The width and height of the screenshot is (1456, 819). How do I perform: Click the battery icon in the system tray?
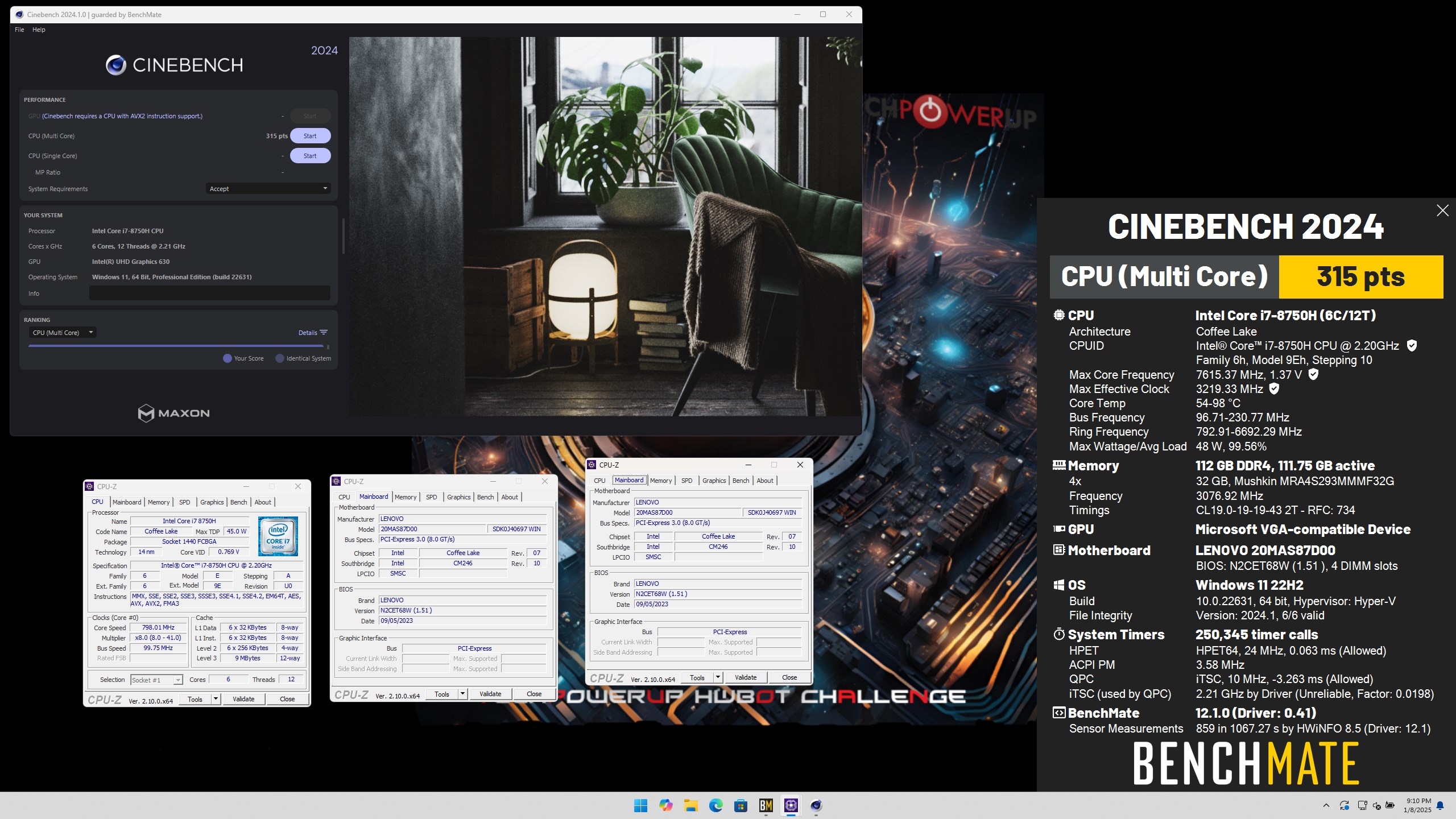1390,805
